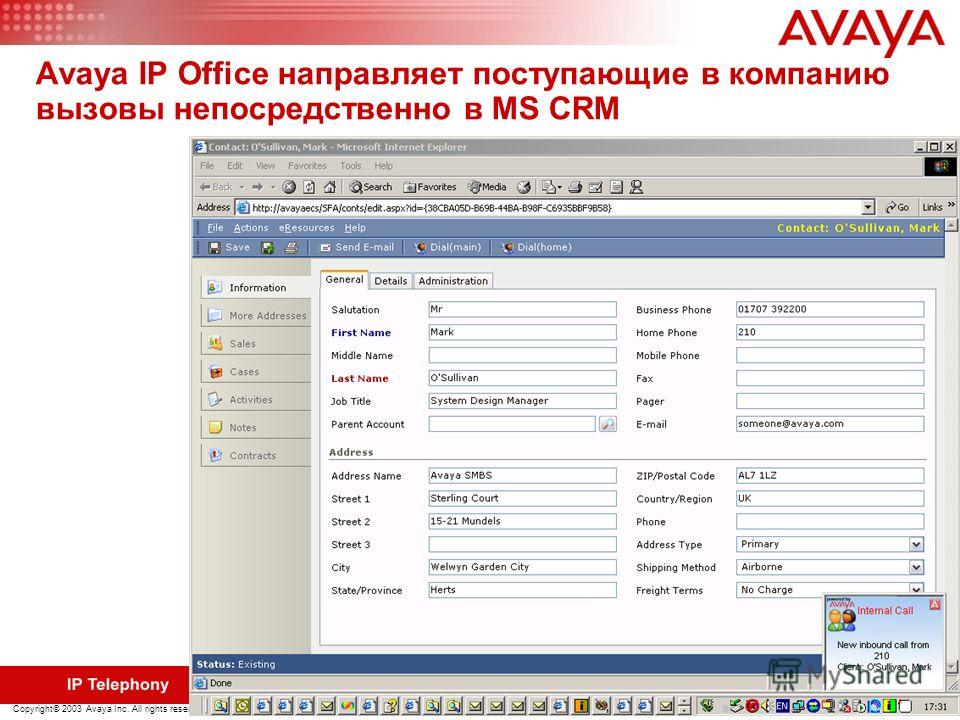Screen dimensions: 960x720
Task: Open the CRM Actions menu
Action: tap(251, 228)
